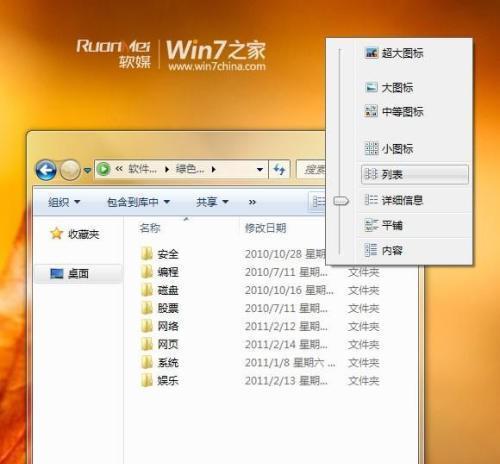Expand address bar history dropdown arrow

[260, 170]
